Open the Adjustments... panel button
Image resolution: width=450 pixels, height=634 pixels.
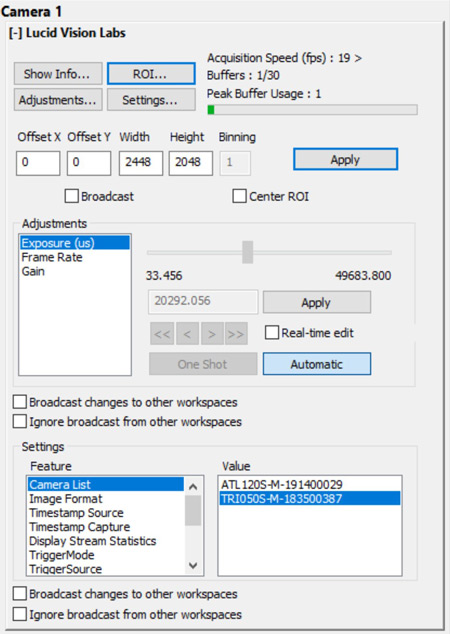(58, 100)
